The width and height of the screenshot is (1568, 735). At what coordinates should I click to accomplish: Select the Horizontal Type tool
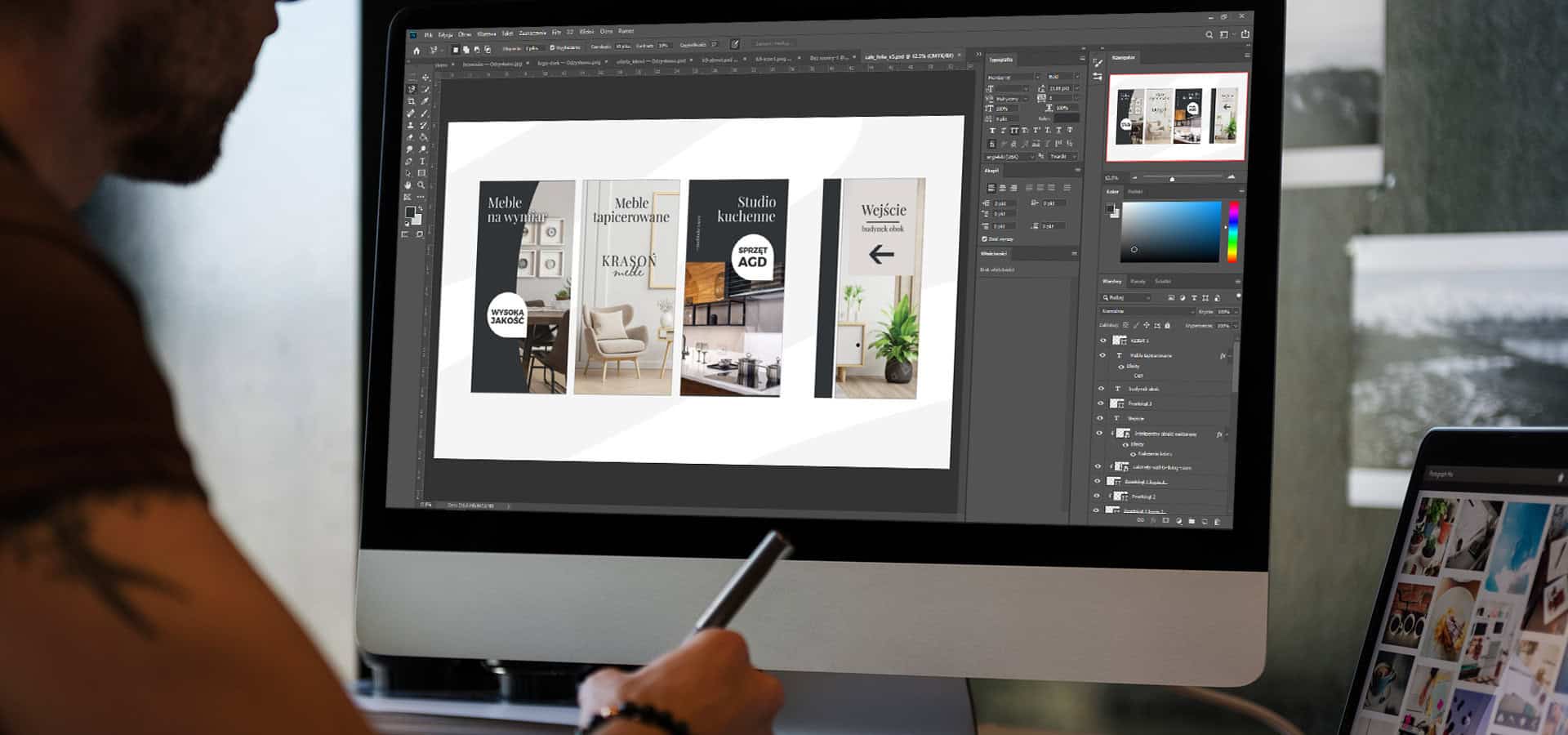click(x=422, y=161)
